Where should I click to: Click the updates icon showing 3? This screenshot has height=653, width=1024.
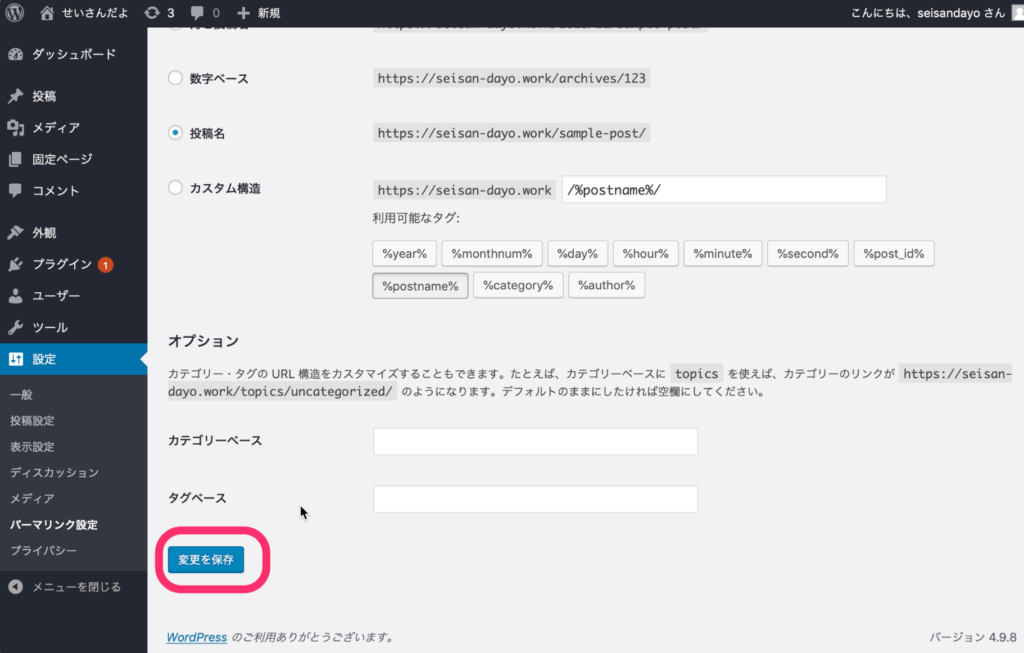point(158,13)
